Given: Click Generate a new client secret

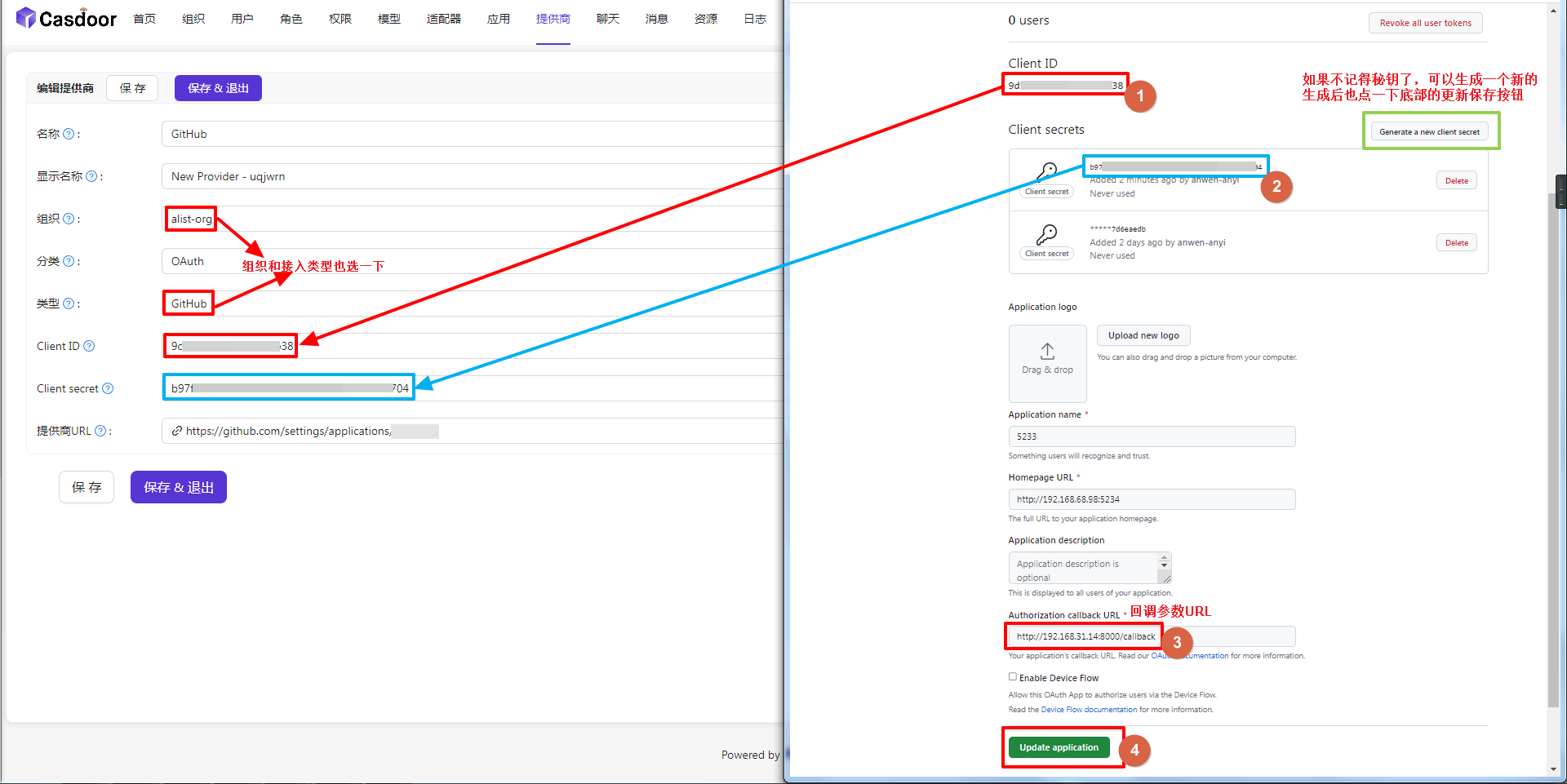Looking at the screenshot, I should pyautogui.click(x=1429, y=131).
